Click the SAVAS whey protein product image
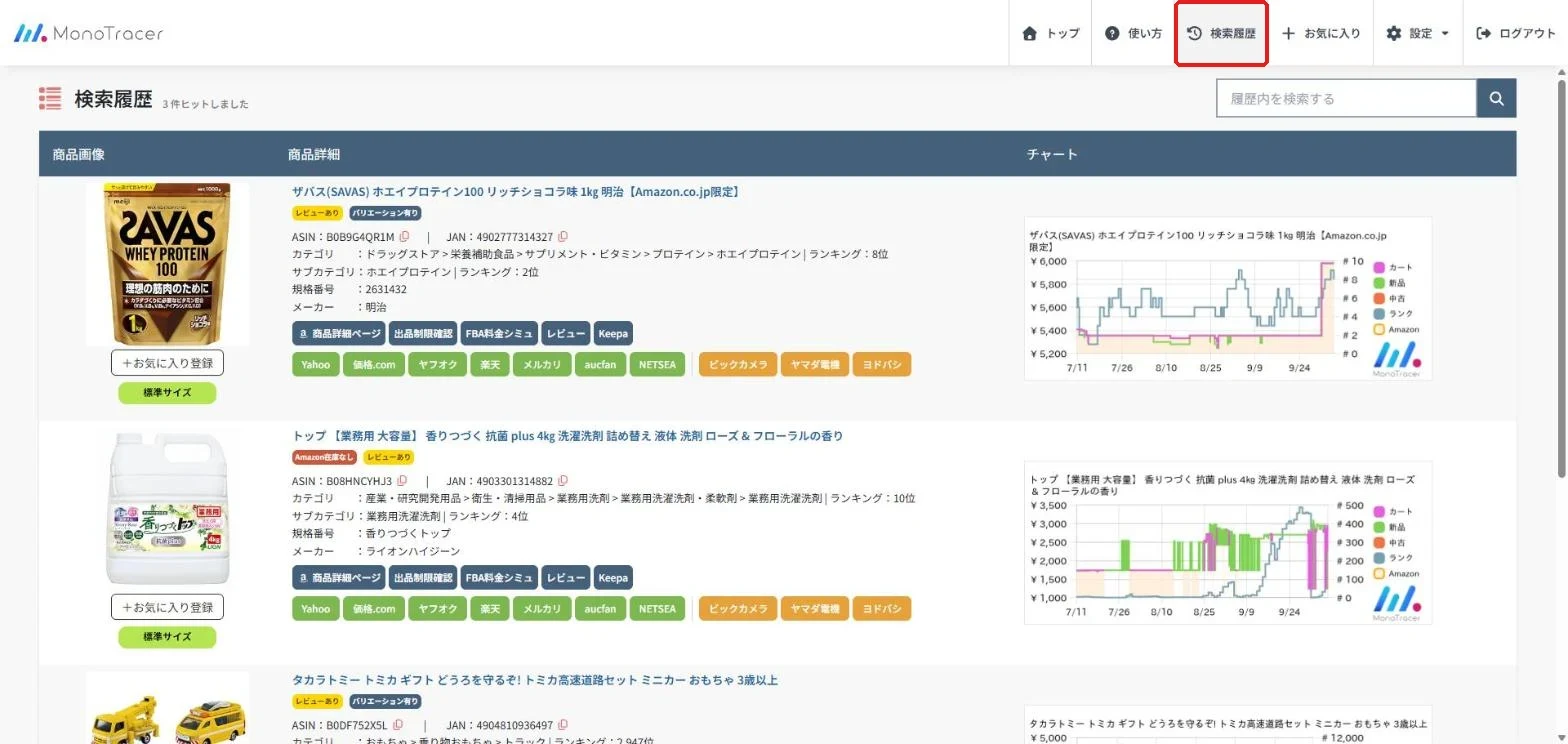Screen dimensions: 1568x744 167,263
